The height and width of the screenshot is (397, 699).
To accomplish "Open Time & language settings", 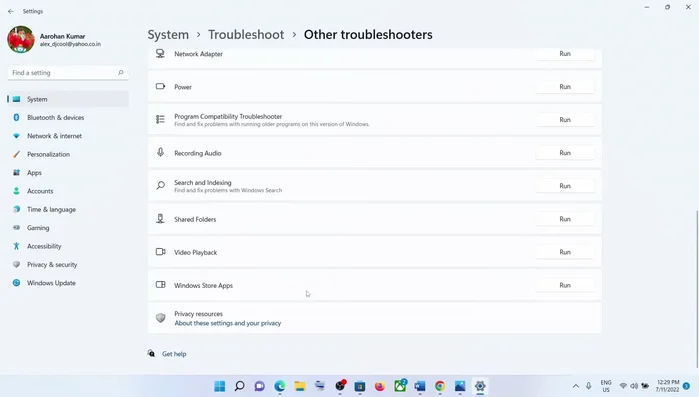I will (68, 209).
